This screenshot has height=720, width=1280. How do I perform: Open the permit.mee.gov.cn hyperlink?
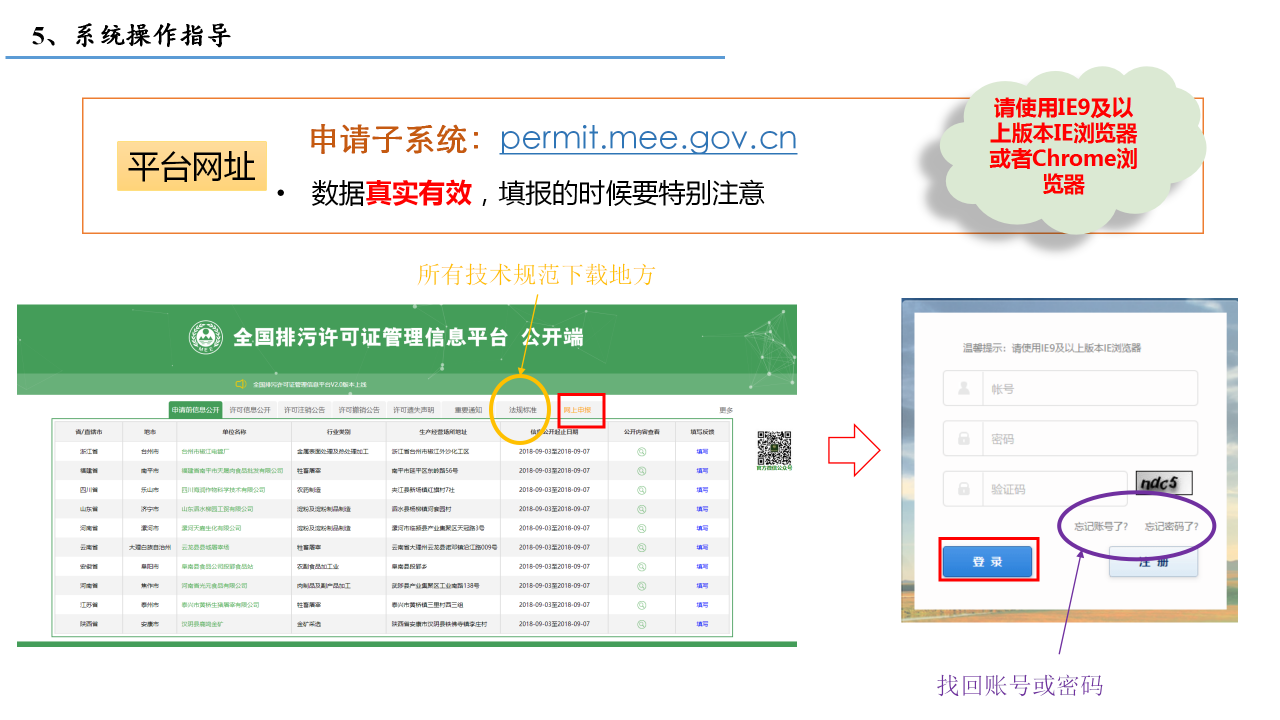pos(648,138)
